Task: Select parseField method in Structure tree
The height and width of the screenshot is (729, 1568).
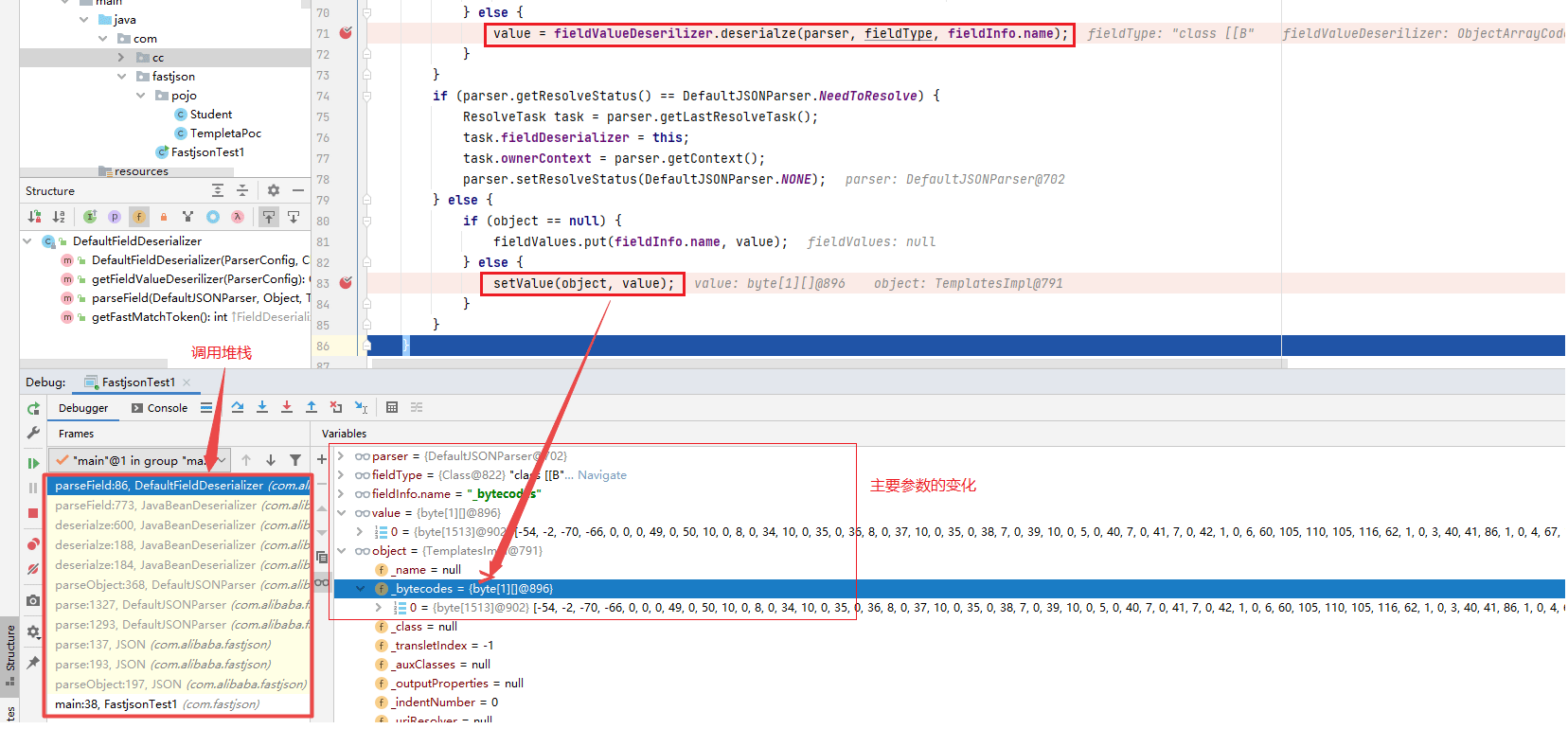Action: tap(186, 298)
